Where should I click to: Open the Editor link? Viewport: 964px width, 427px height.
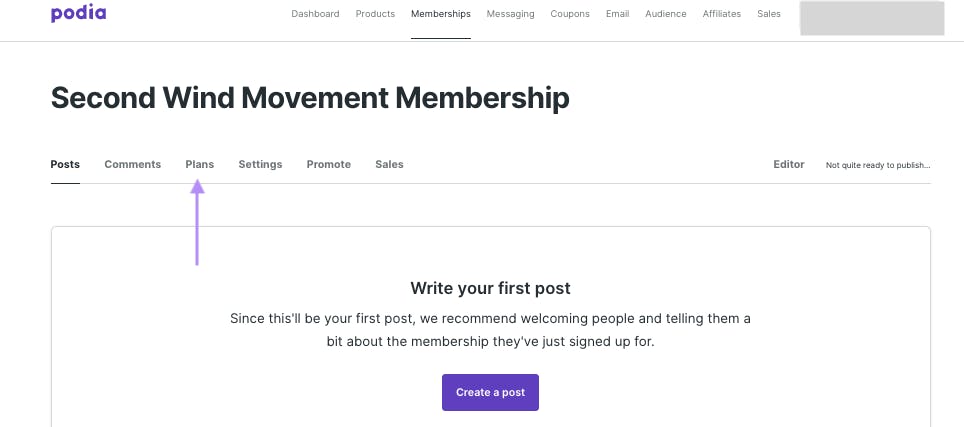[x=789, y=164]
